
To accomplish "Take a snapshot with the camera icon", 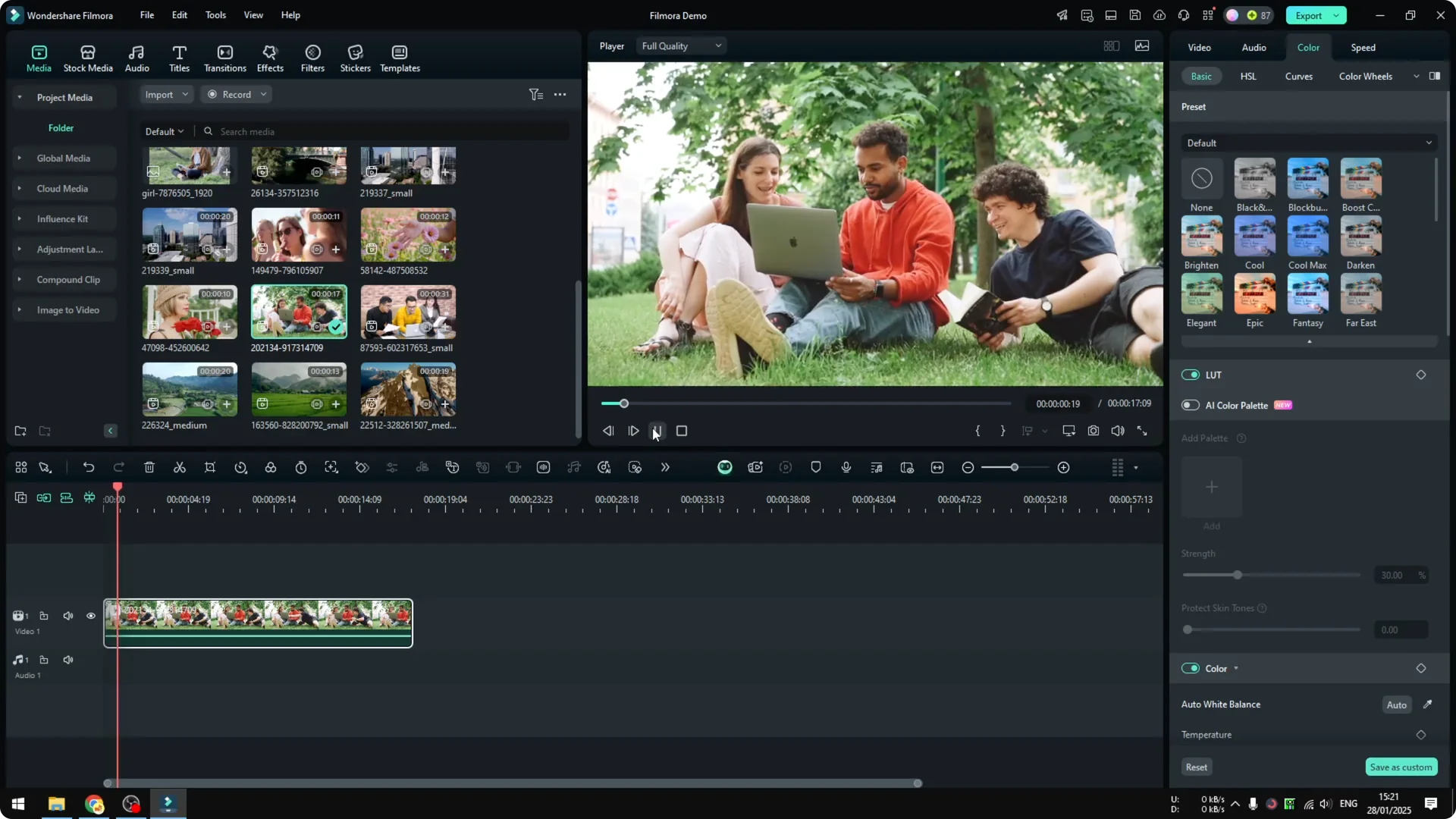I will point(1093,431).
